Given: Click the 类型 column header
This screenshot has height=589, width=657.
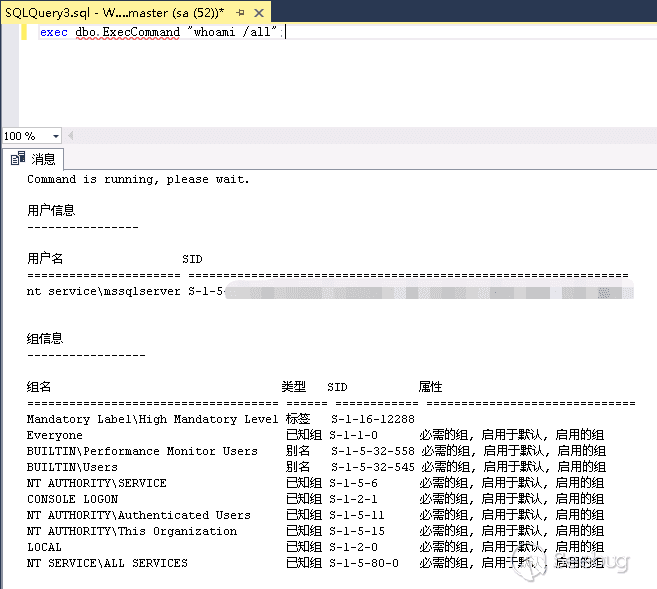Looking at the screenshot, I should (x=294, y=387).
